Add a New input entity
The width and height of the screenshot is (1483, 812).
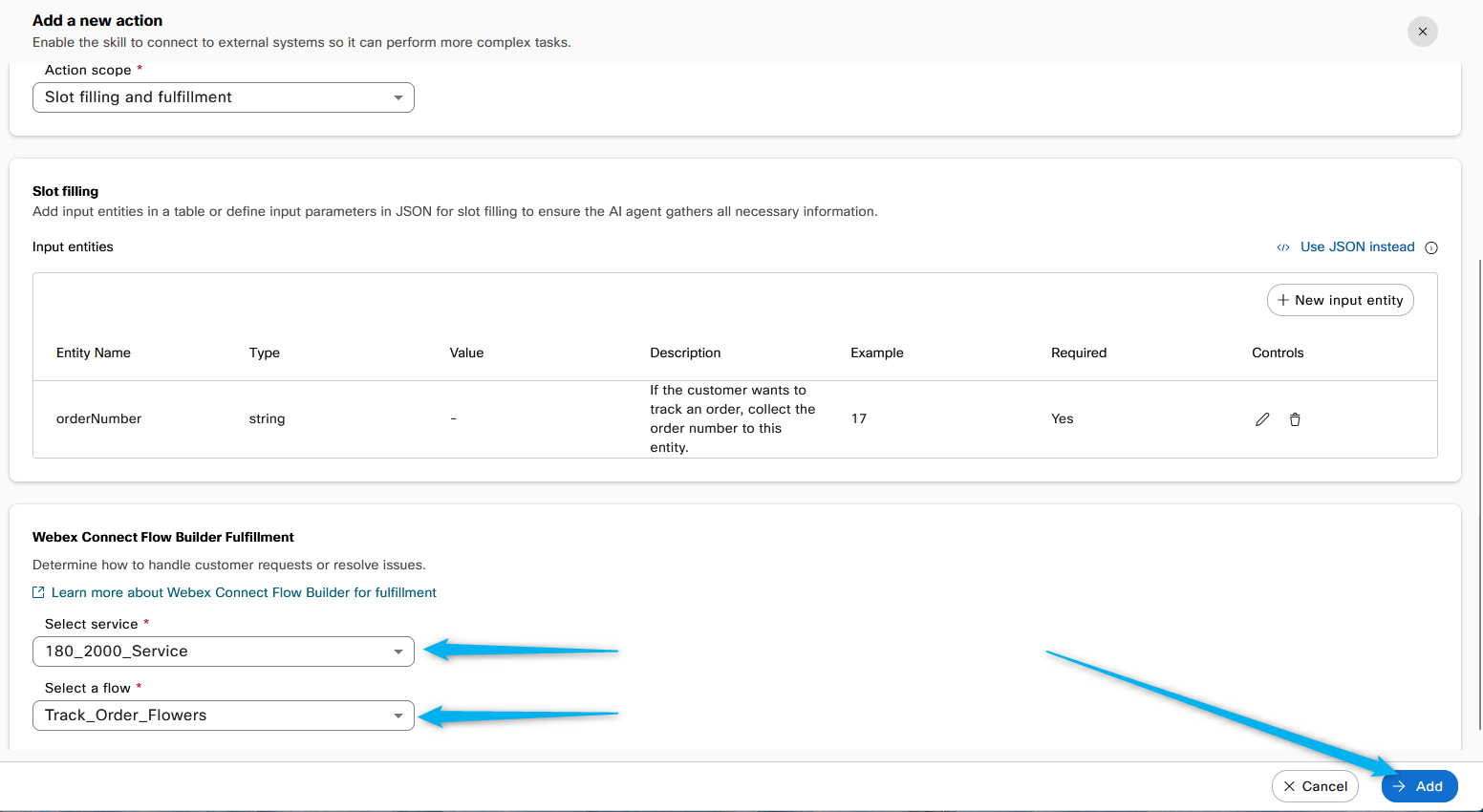tap(1340, 300)
